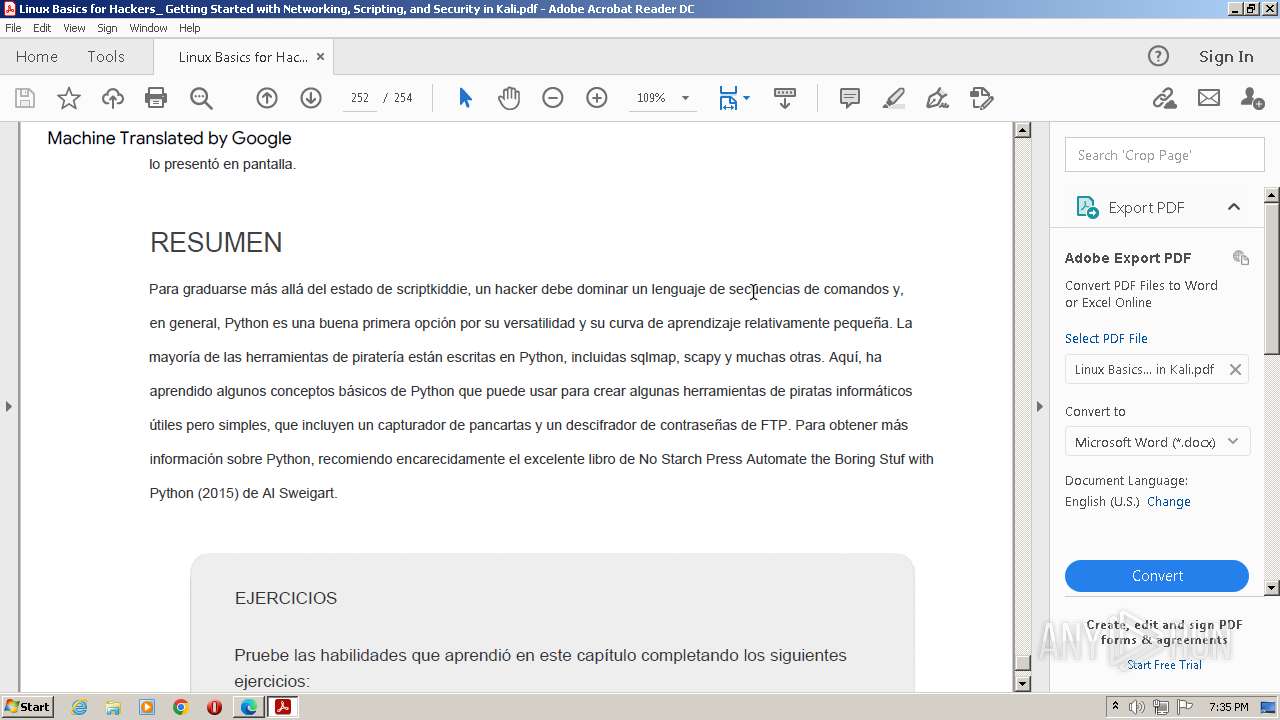Viewport: 1280px width, 720px height.
Task: Open Microsoft Edge from taskbar
Action: click(x=248, y=707)
